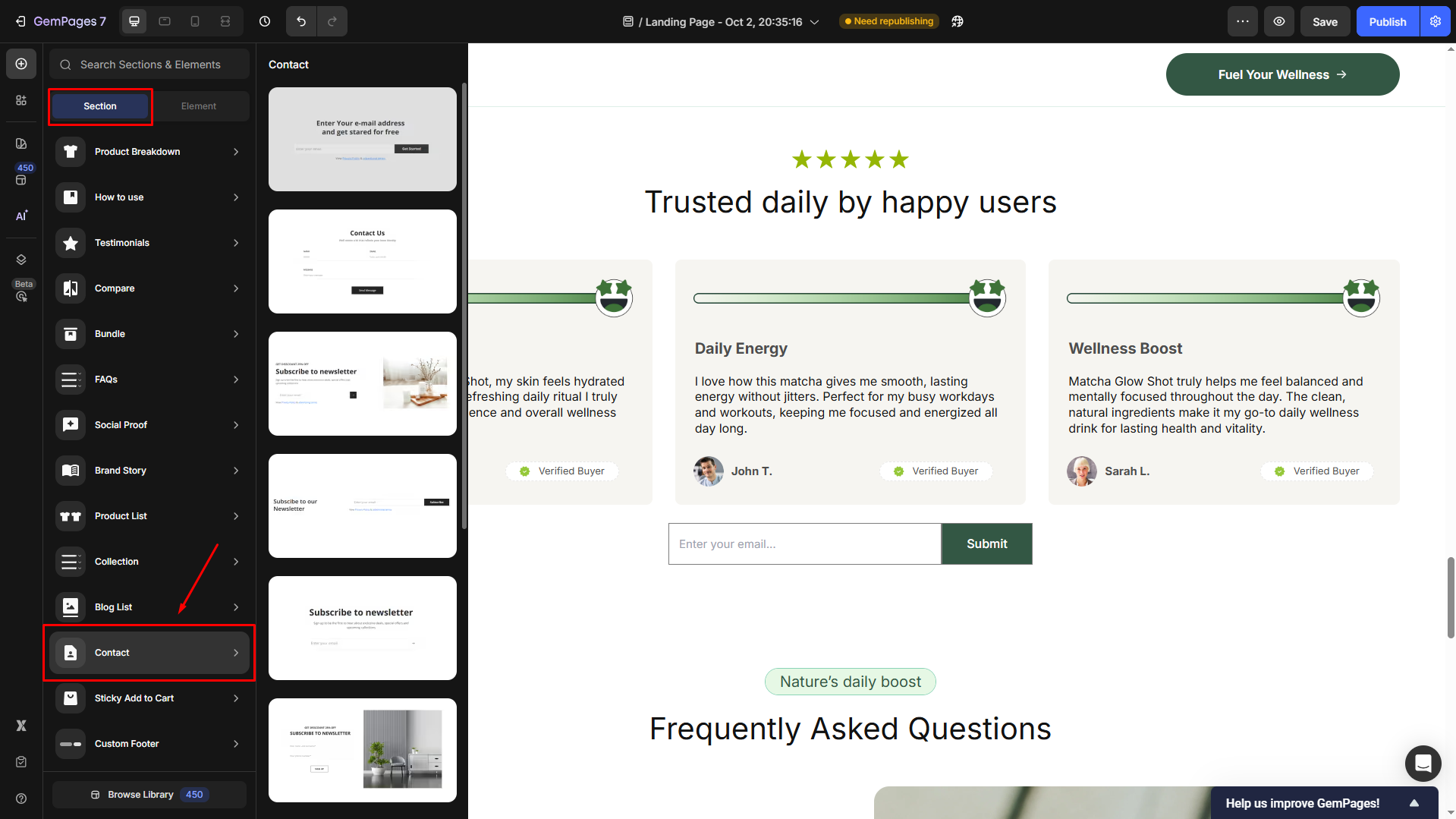1456x819 pixels.
Task: Click John T.'s avatar photo
Action: point(709,471)
